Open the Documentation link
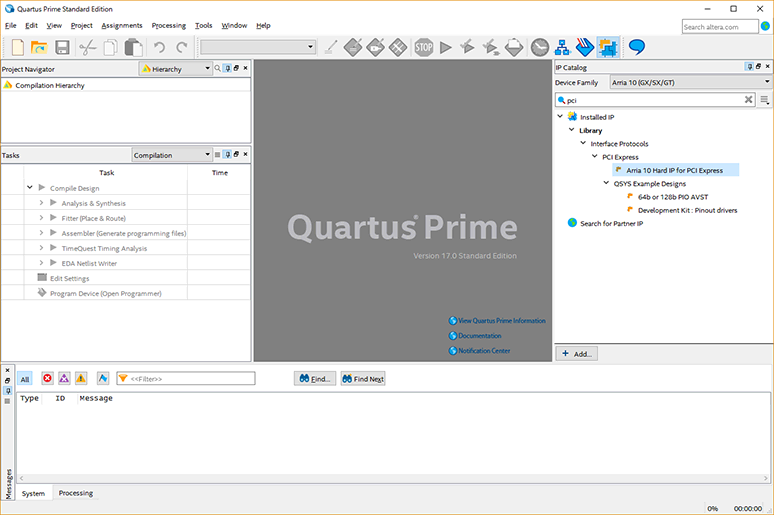The height and width of the screenshot is (515, 774). 475,336
